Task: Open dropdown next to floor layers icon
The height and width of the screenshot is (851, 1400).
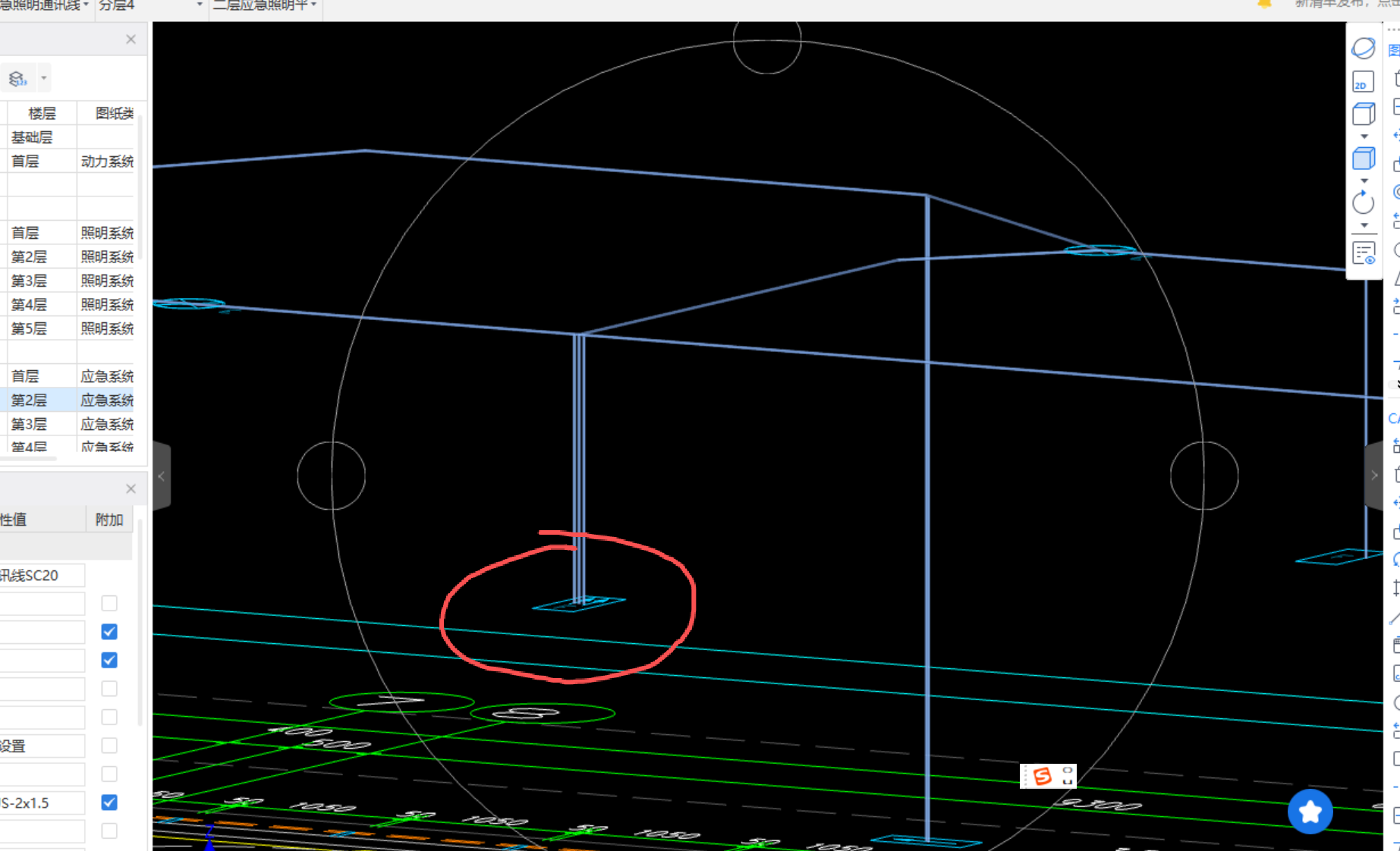Action: tap(44, 78)
